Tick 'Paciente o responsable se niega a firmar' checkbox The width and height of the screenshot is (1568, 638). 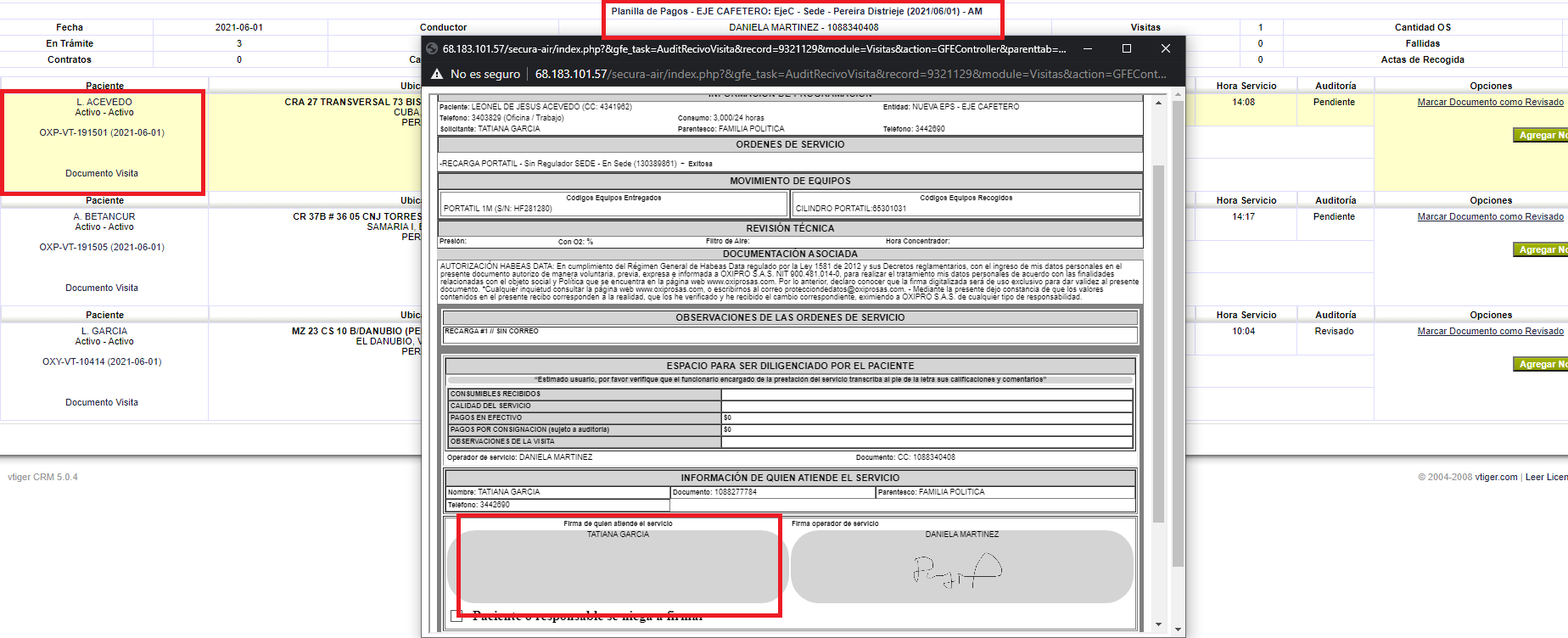point(456,616)
